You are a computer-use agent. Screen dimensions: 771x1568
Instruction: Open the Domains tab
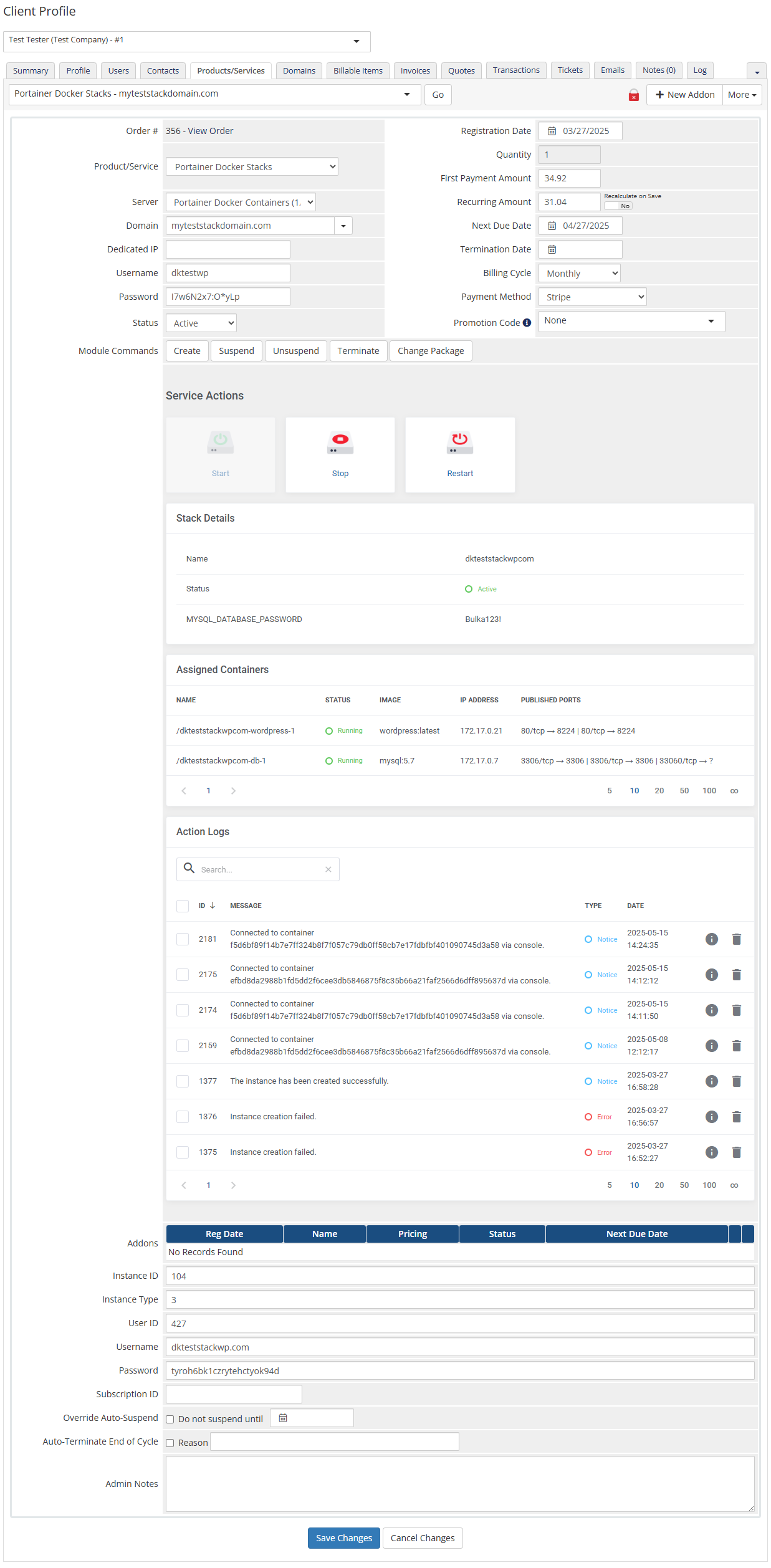(299, 70)
